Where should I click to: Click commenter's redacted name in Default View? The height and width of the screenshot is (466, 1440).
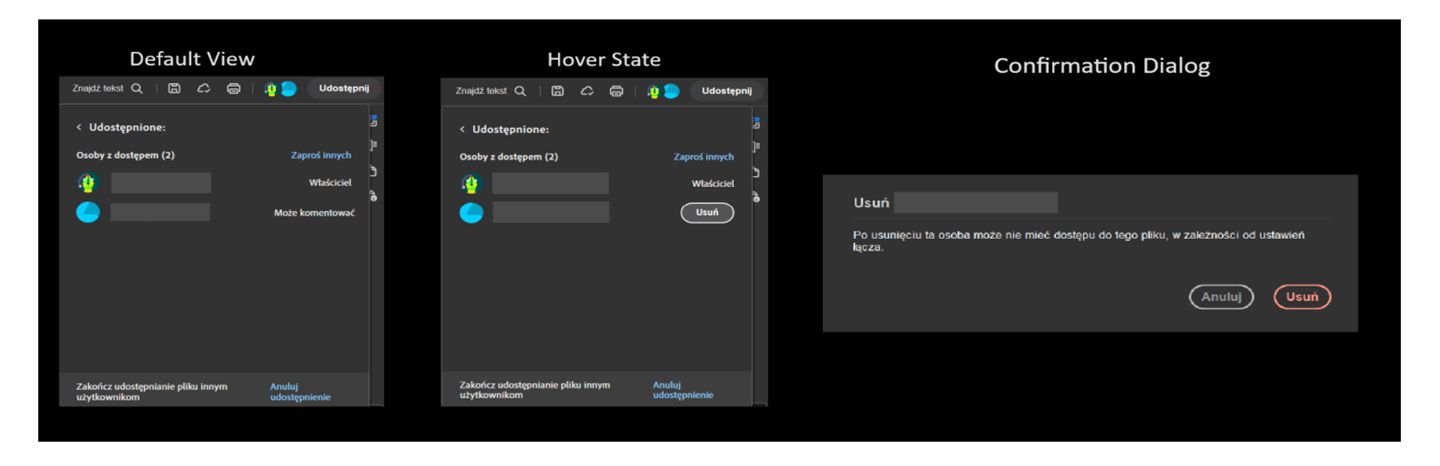160,212
